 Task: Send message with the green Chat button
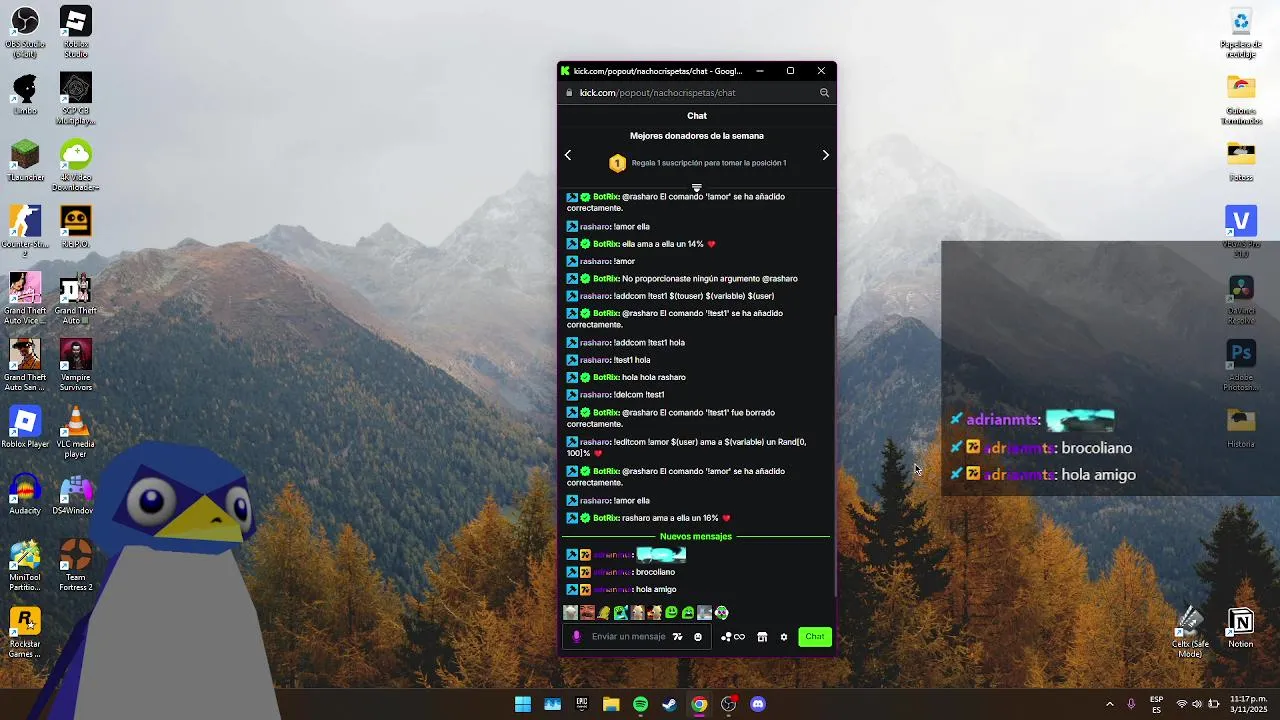click(815, 637)
